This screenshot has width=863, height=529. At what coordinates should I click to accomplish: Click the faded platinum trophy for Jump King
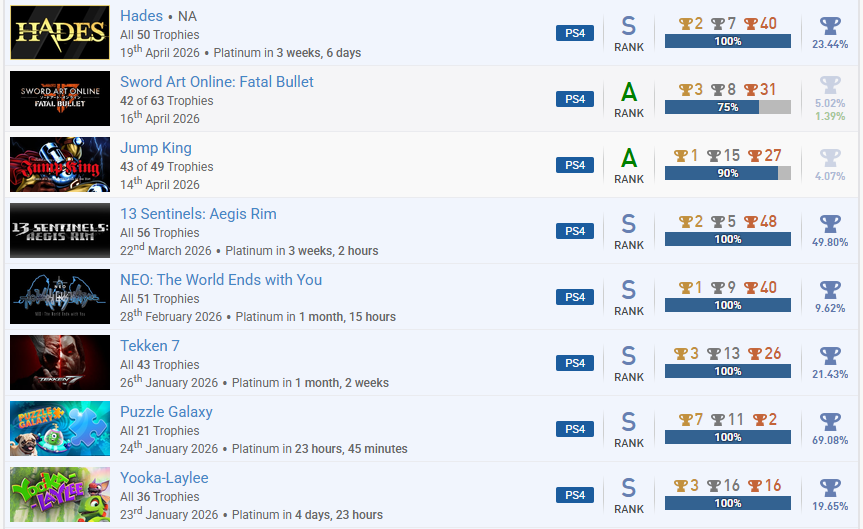830,157
